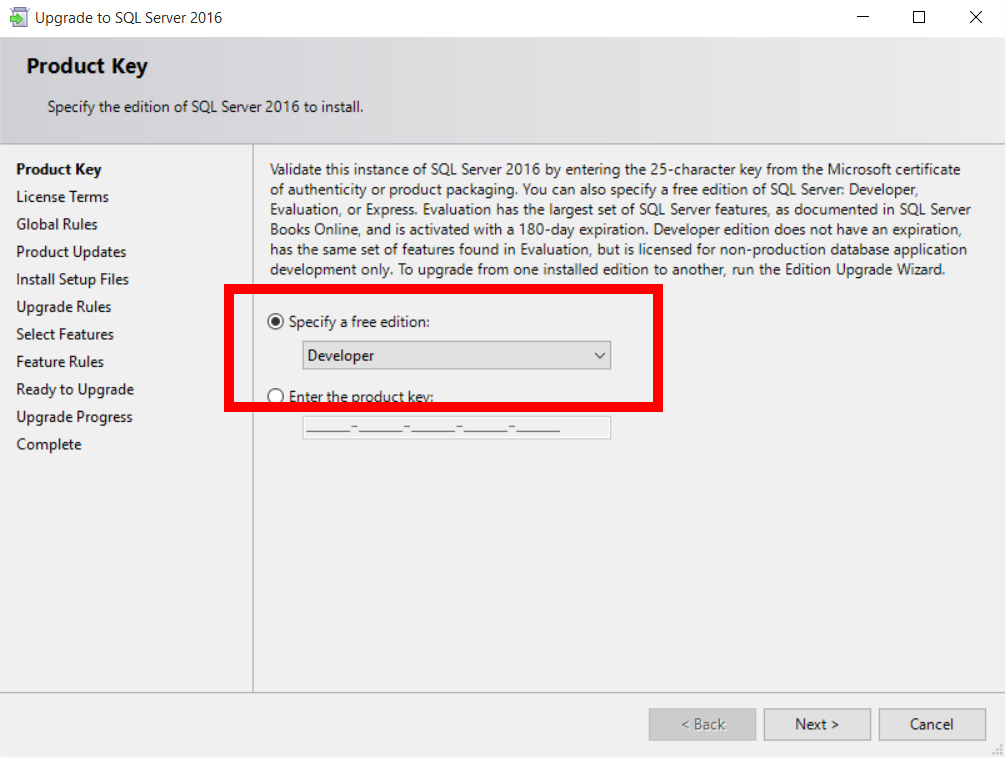The width and height of the screenshot is (1006, 758).
Task: Select Upgrade Rules in sidebar
Action: click(x=64, y=307)
